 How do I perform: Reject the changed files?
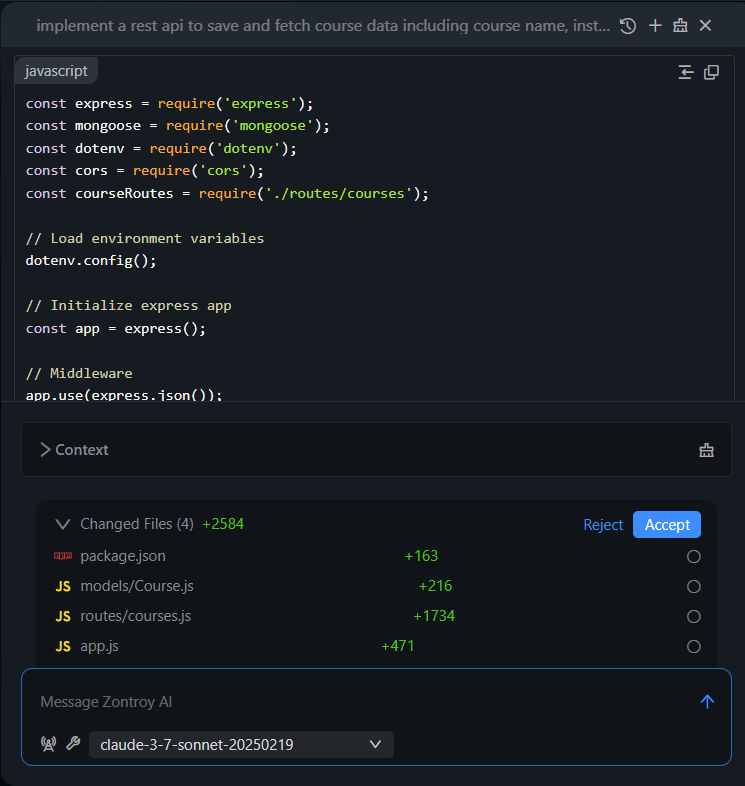(603, 525)
